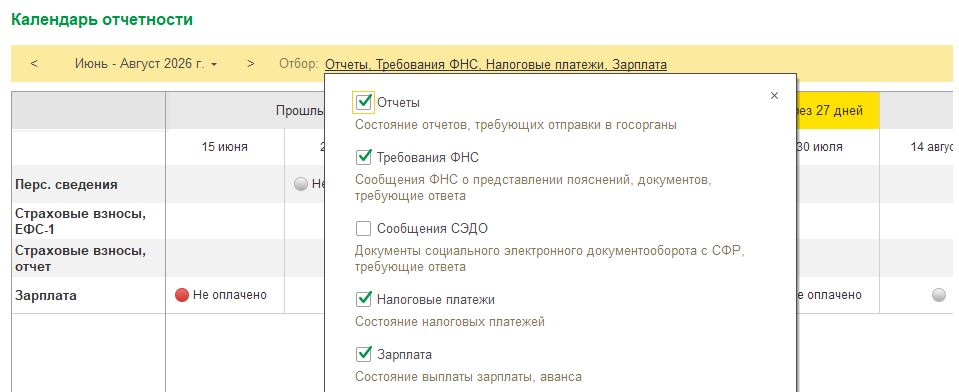The width and height of the screenshot is (959, 392).
Task: Close the filter popup with X
Action: click(x=774, y=95)
